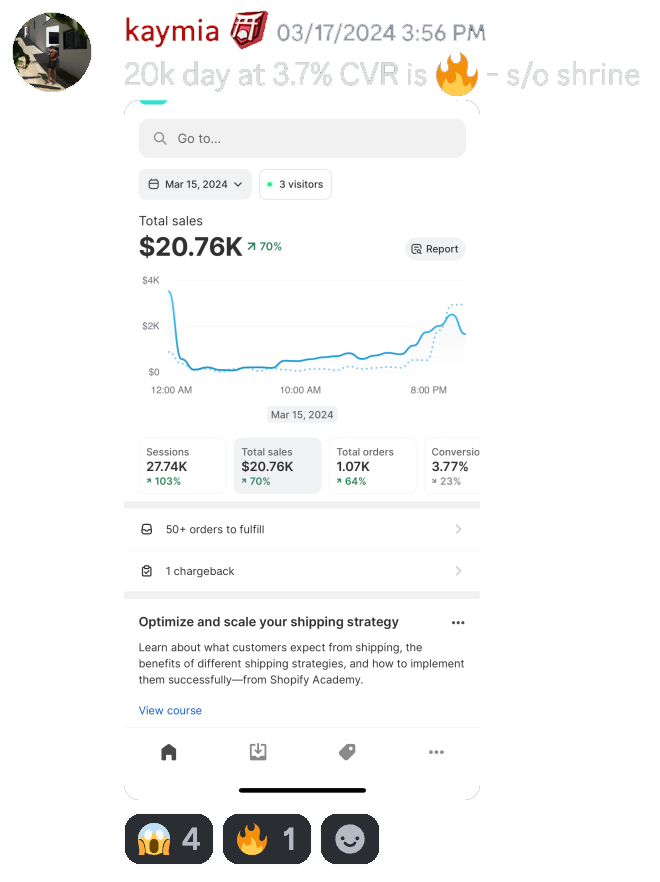Toggle the fire emoji reaction
Viewport: 660px width, 882px height.
coord(266,838)
